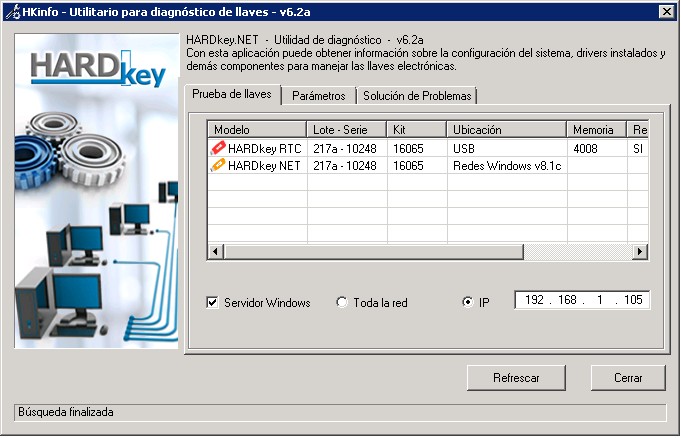Select the HARDkey RTC row text

click(264, 149)
